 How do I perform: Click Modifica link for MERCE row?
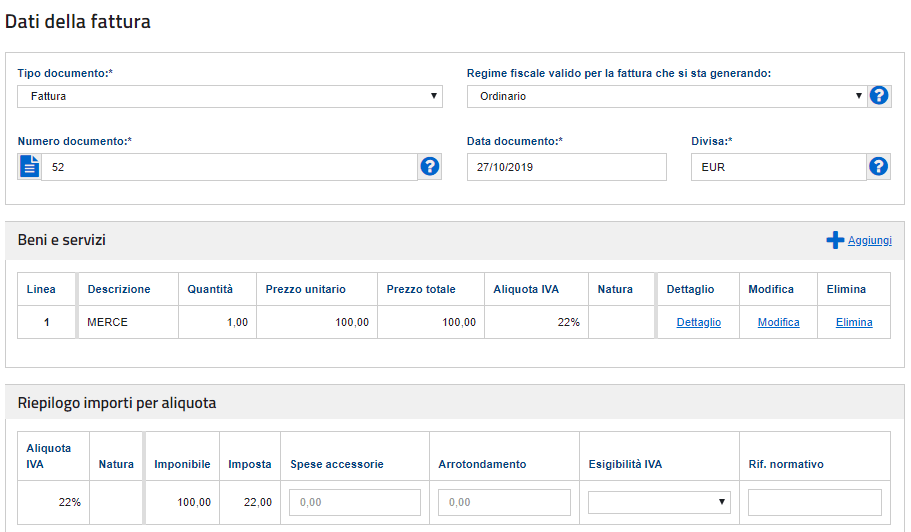click(778, 322)
